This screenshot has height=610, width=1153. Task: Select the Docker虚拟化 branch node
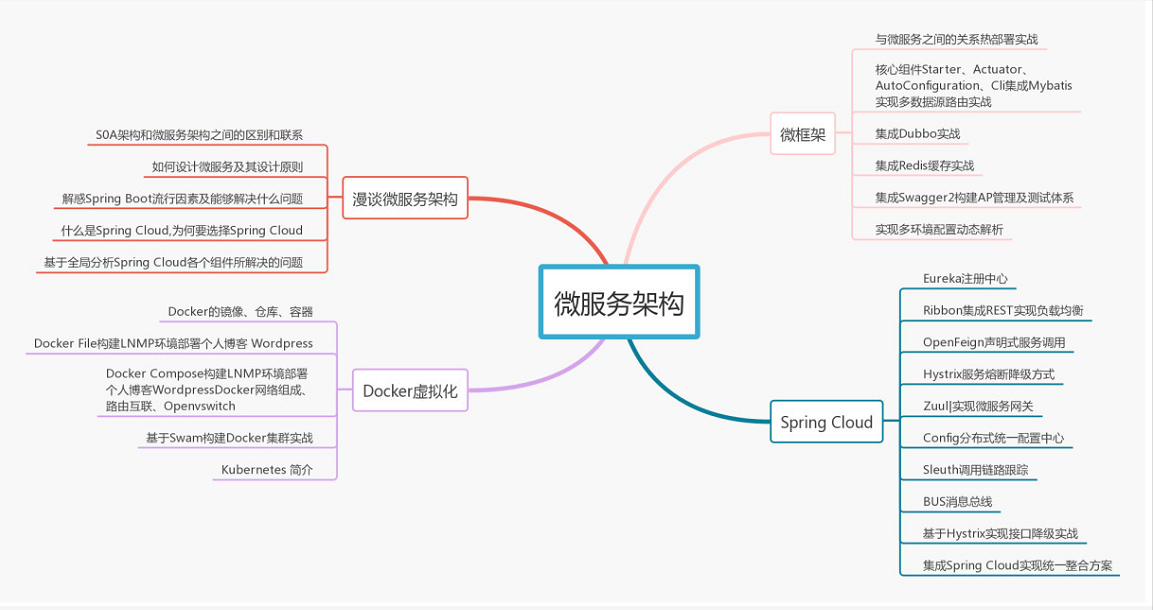(411, 391)
